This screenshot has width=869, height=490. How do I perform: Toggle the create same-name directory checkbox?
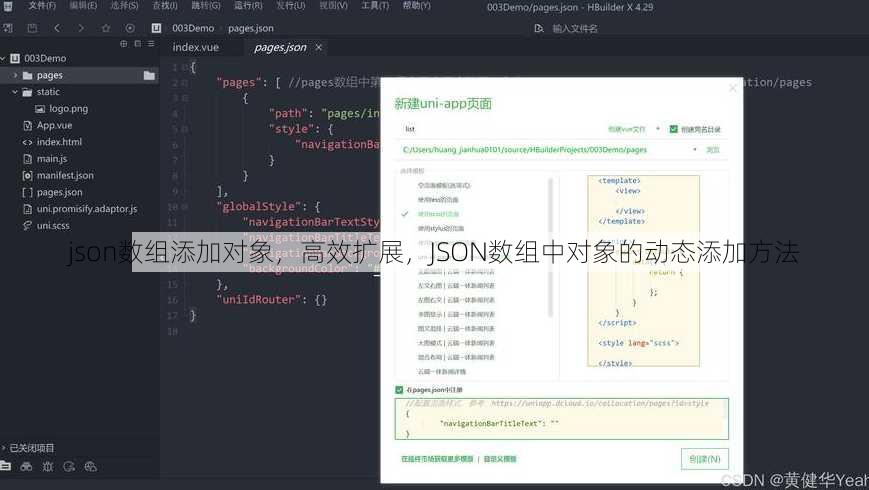(x=673, y=129)
